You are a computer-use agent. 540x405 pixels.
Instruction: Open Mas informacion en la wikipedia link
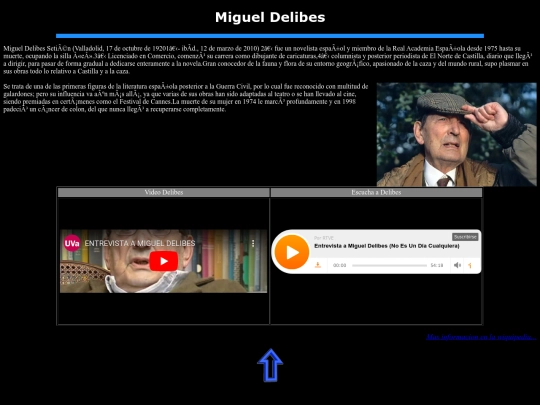click(481, 337)
